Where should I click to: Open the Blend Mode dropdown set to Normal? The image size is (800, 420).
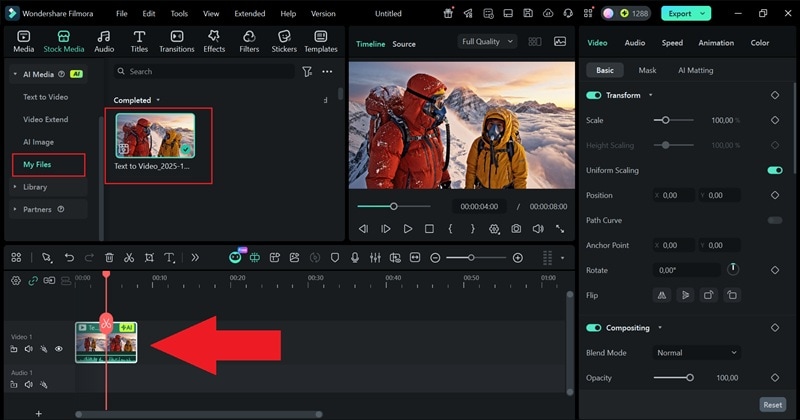pos(697,352)
